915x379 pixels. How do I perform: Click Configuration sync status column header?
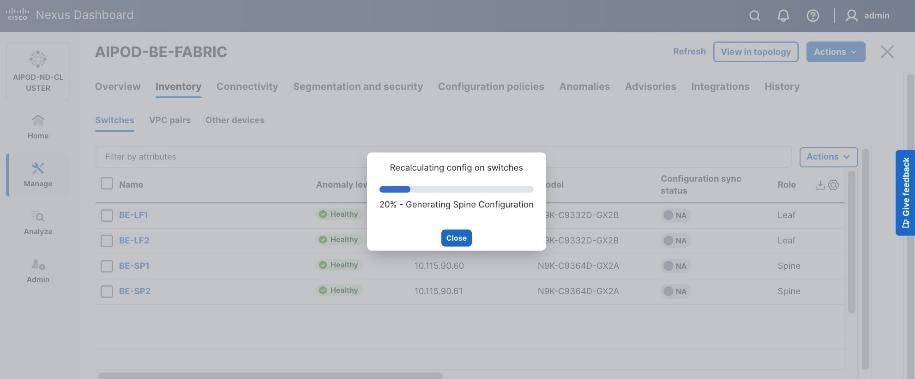click(x=701, y=185)
